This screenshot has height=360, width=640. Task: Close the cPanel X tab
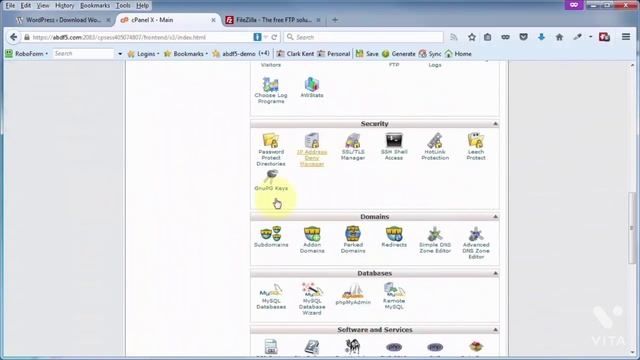point(213,20)
